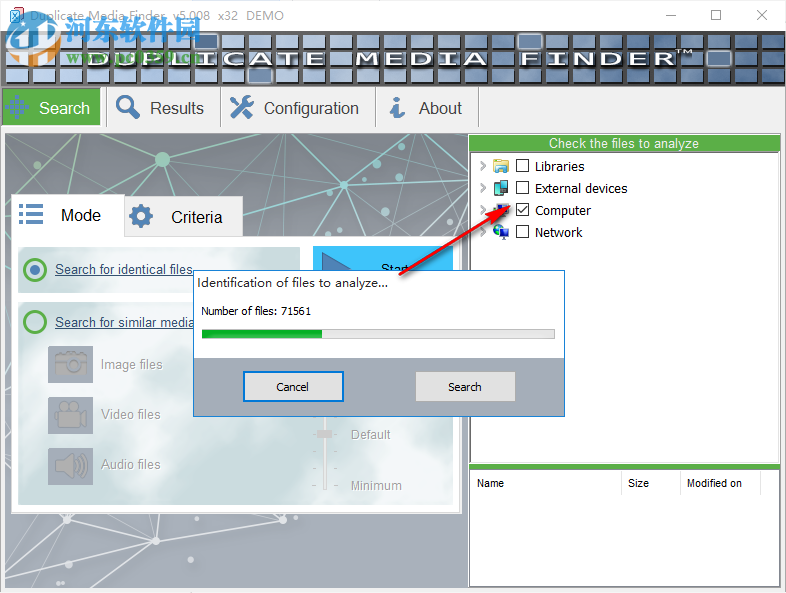
Task: Click the file identification progress bar
Action: pyautogui.click(x=378, y=334)
